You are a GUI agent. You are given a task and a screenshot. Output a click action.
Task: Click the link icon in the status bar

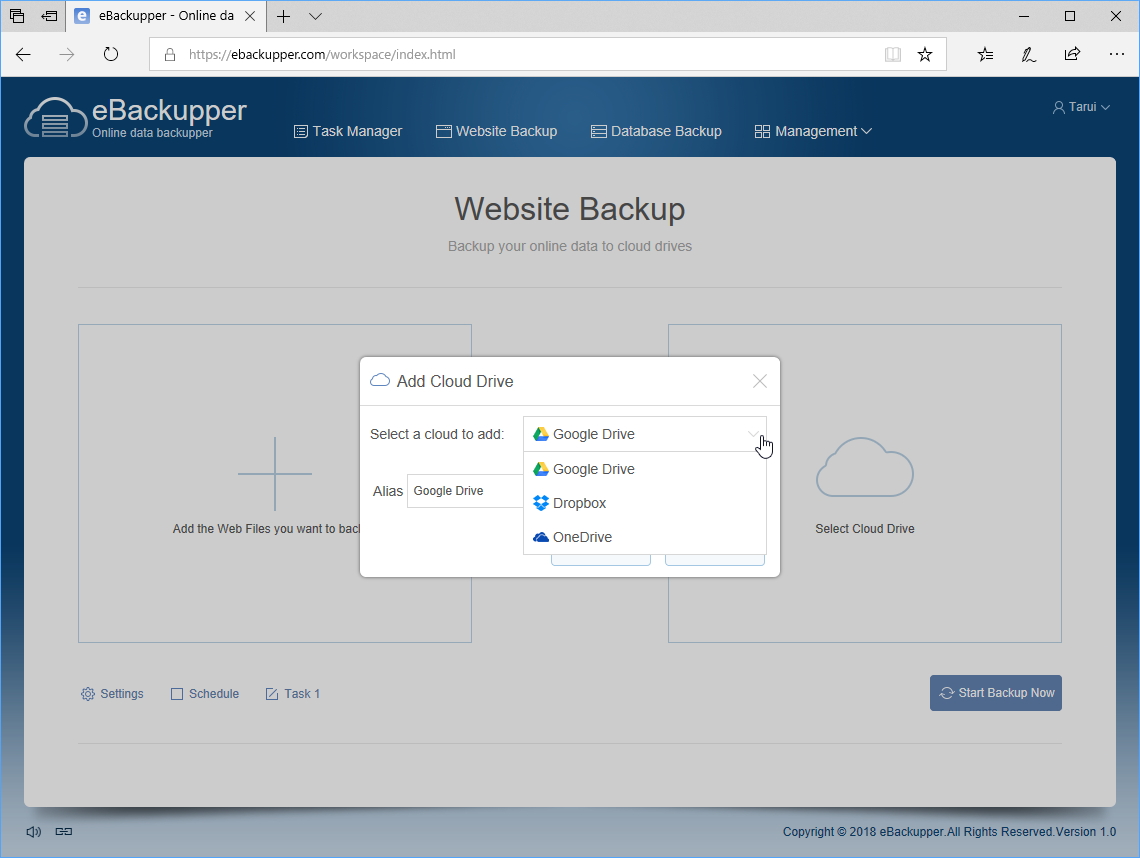pos(62,831)
